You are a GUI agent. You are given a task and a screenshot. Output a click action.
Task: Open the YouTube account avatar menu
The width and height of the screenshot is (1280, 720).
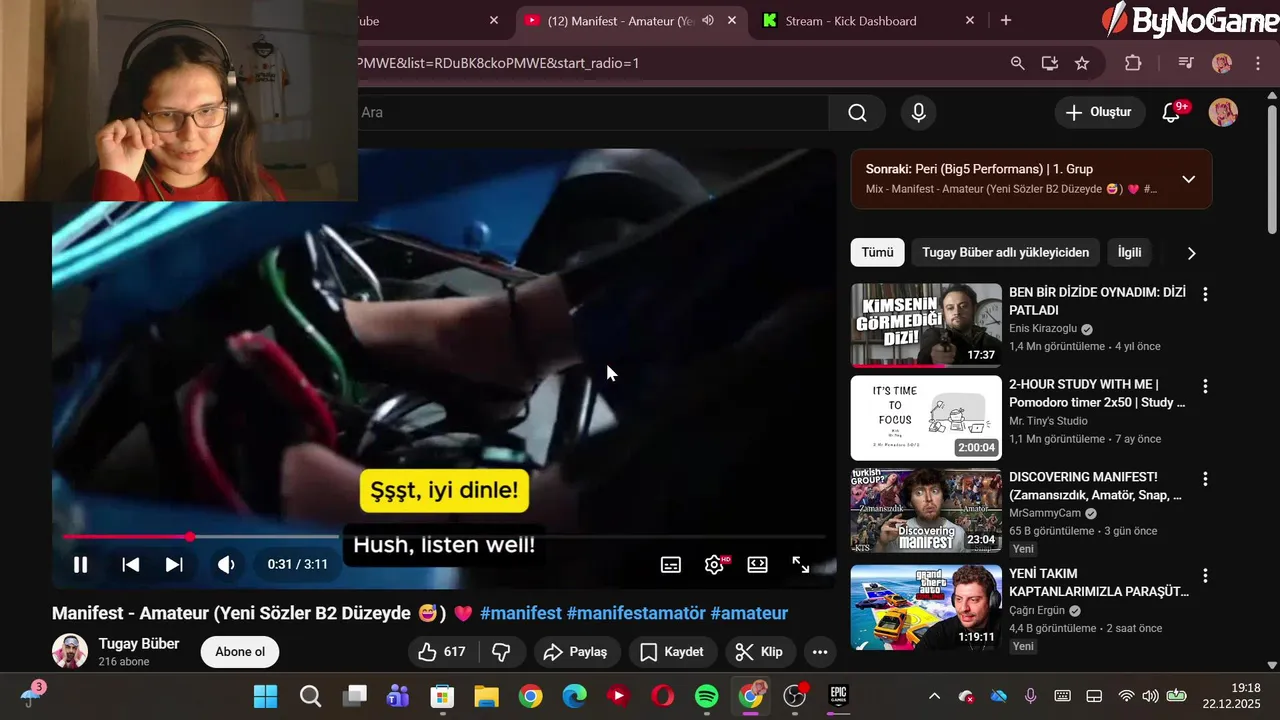point(1223,112)
